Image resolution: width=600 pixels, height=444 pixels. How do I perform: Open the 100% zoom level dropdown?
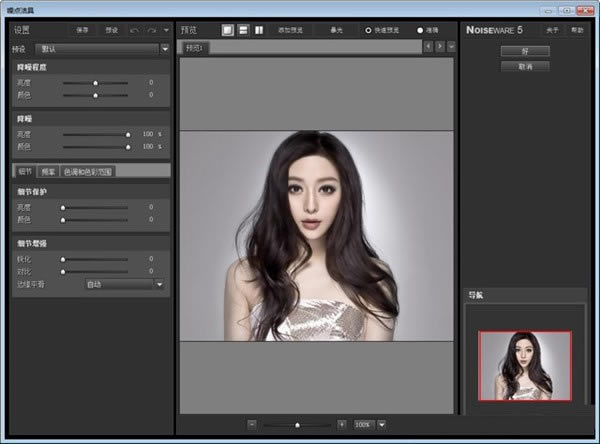click(381, 425)
